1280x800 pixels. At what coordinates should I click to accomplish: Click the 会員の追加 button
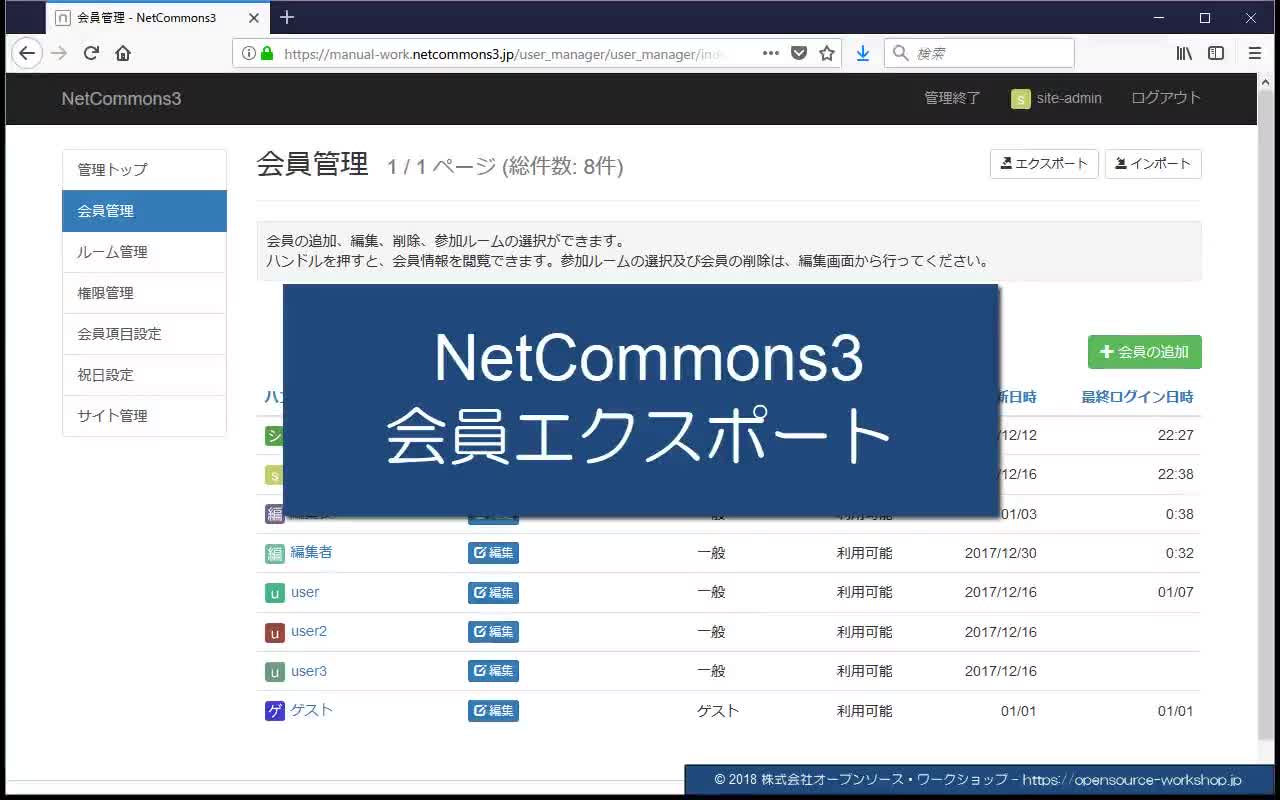tap(1144, 352)
